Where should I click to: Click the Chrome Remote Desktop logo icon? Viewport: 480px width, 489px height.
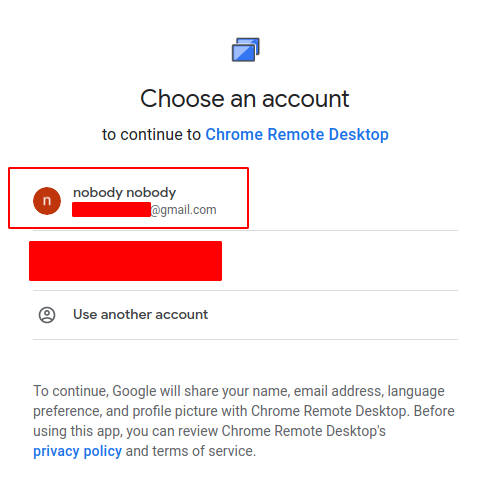246,50
